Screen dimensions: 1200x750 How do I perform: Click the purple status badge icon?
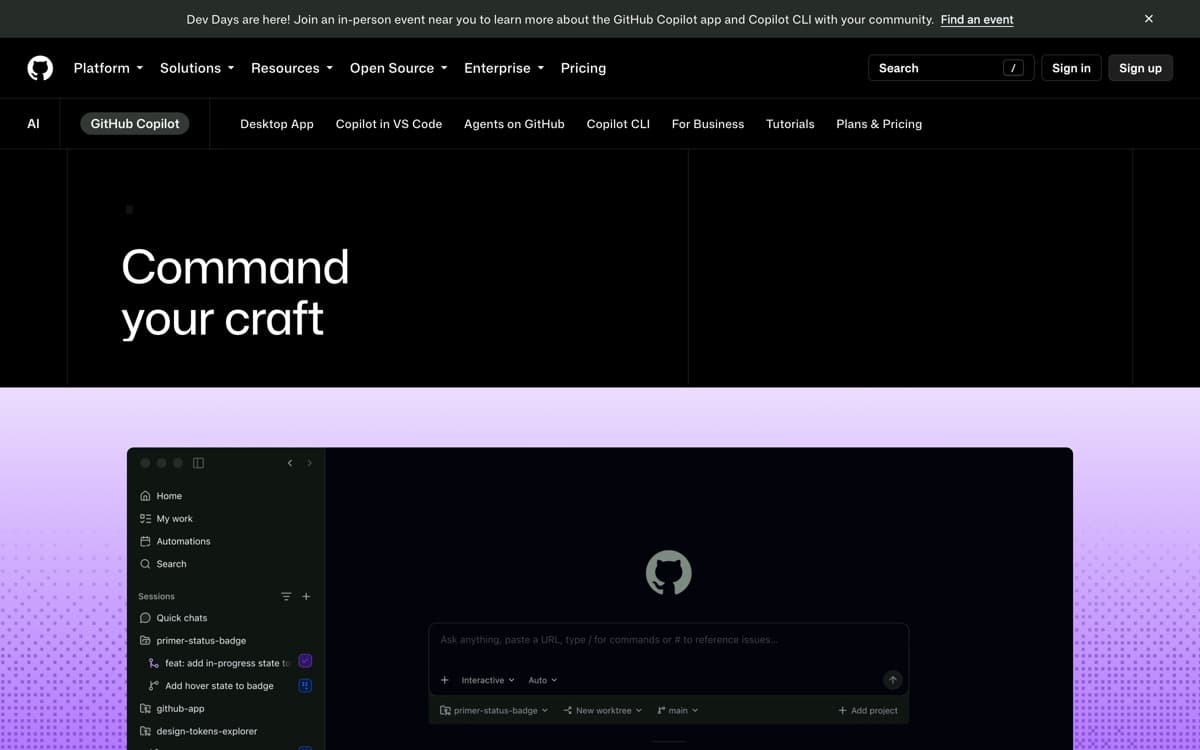pos(306,661)
